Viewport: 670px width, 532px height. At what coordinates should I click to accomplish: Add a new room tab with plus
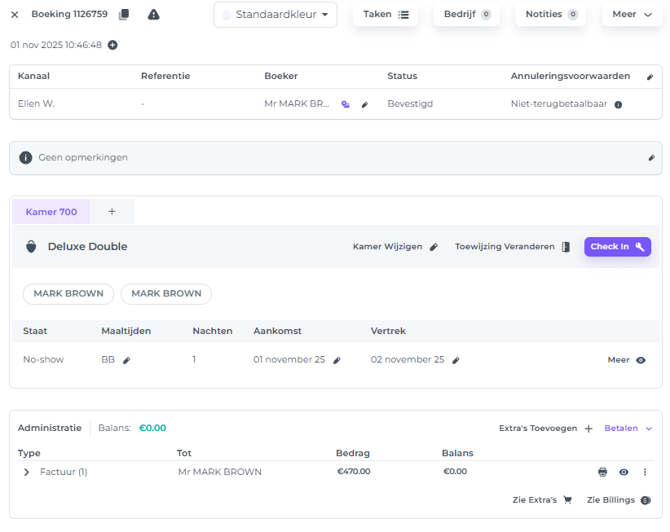tap(112, 212)
